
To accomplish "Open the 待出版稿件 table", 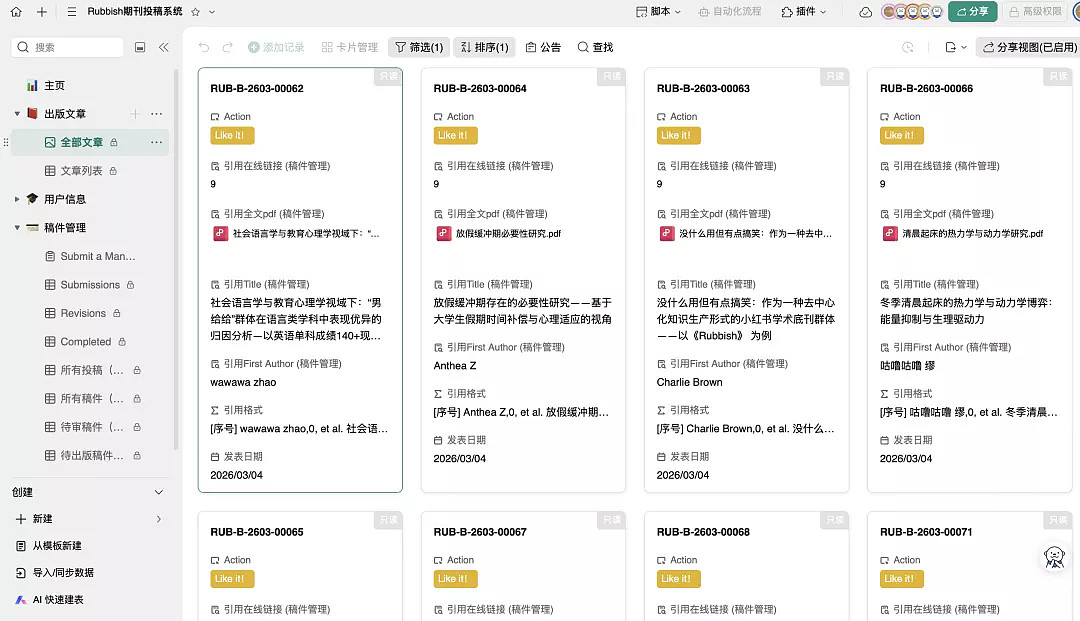I will point(92,456).
